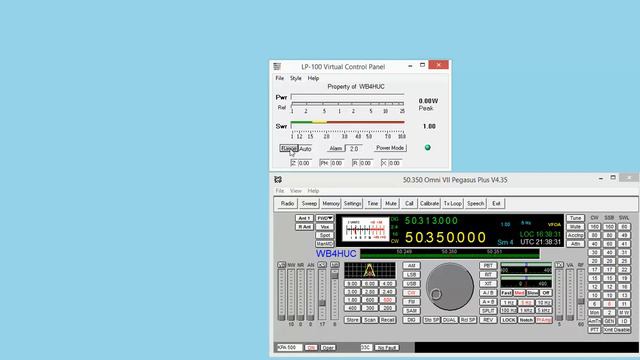This screenshot has width=640, height=360.
Task: Toggle the PTT button
Action: [x=594, y=330]
